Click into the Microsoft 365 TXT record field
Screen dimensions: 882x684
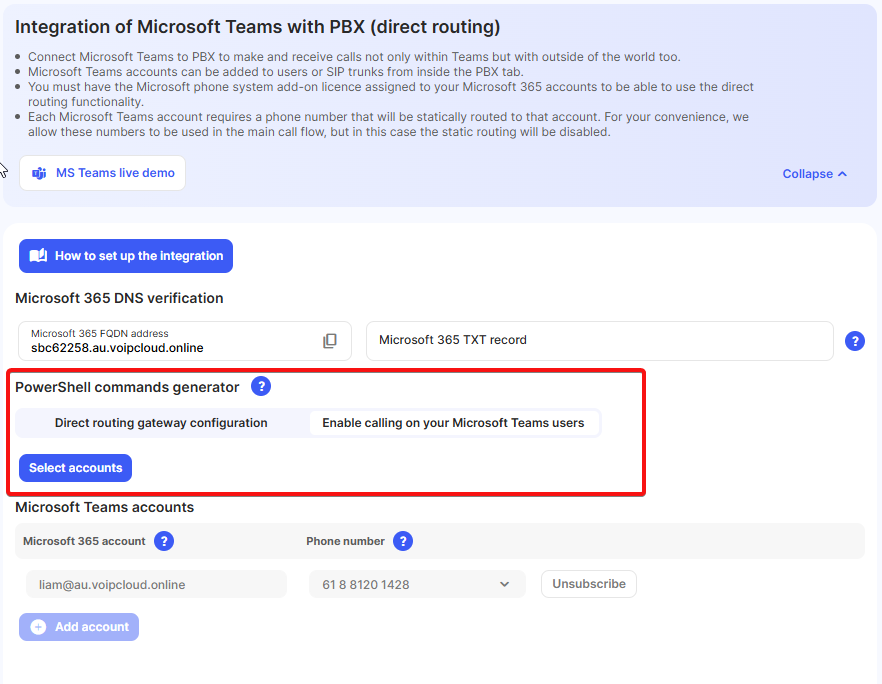pos(600,340)
